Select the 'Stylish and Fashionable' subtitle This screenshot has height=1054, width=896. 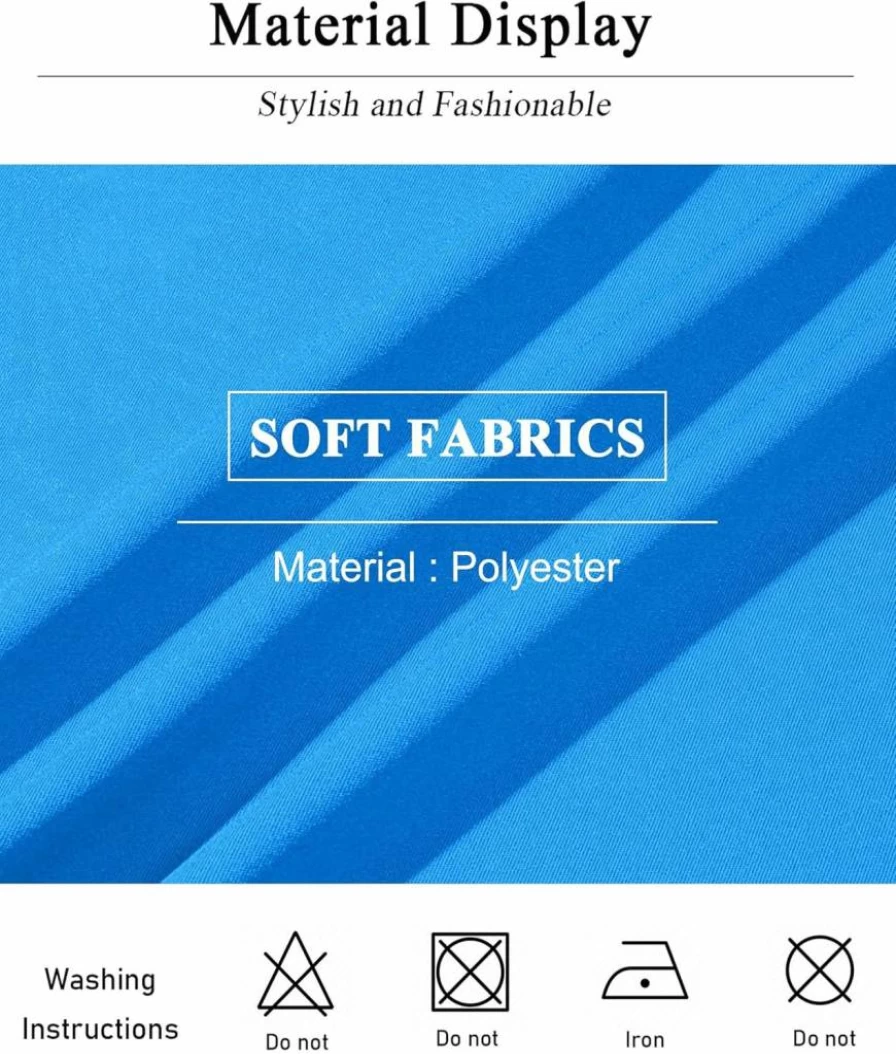click(x=434, y=105)
